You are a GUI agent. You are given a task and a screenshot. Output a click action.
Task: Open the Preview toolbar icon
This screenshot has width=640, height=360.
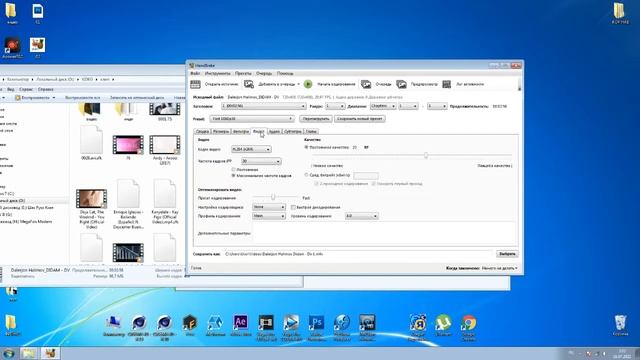pyautogui.click(x=401, y=84)
